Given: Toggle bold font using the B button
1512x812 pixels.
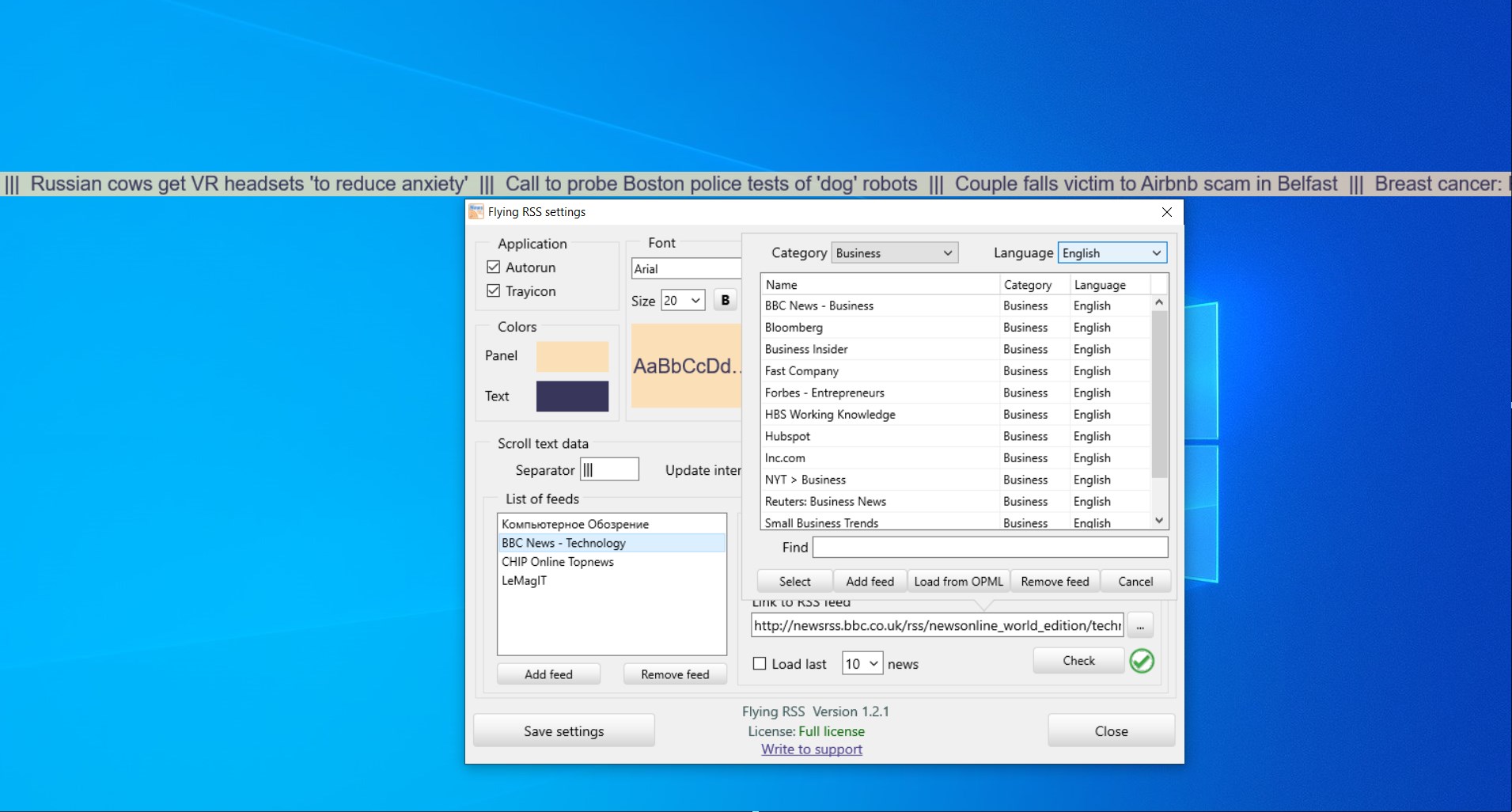Looking at the screenshot, I should click(724, 300).
